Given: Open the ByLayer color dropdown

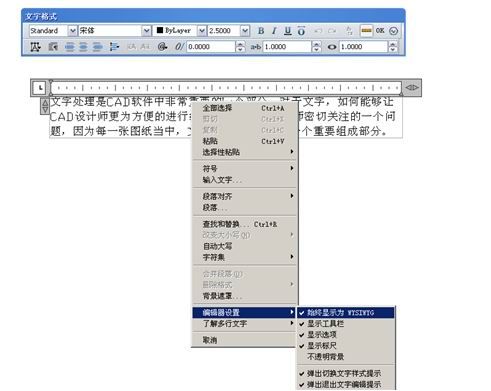Looking at the screenshot, I should pos(202,31).
